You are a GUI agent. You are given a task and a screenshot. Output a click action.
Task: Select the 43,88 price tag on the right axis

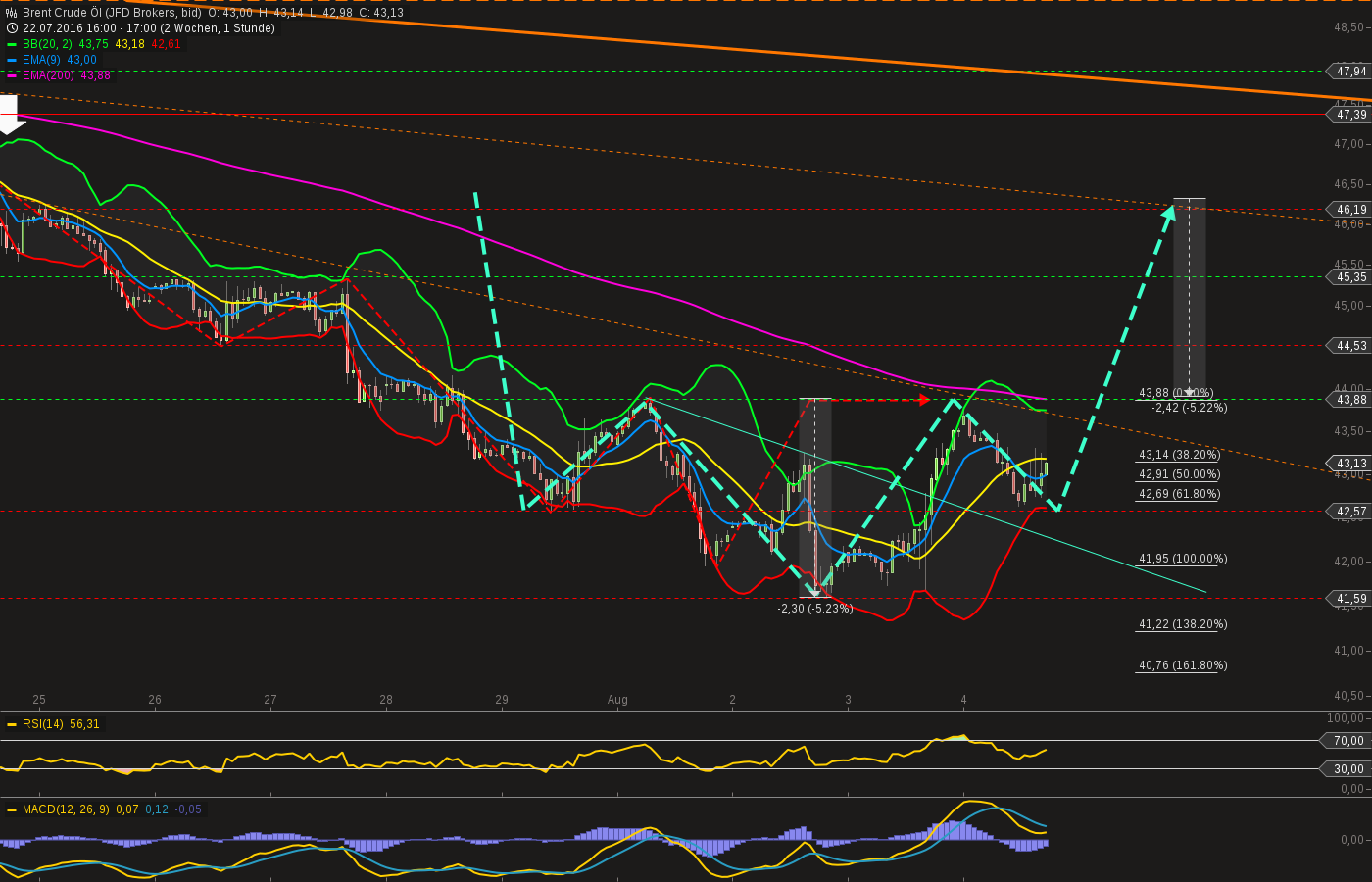1348,399
